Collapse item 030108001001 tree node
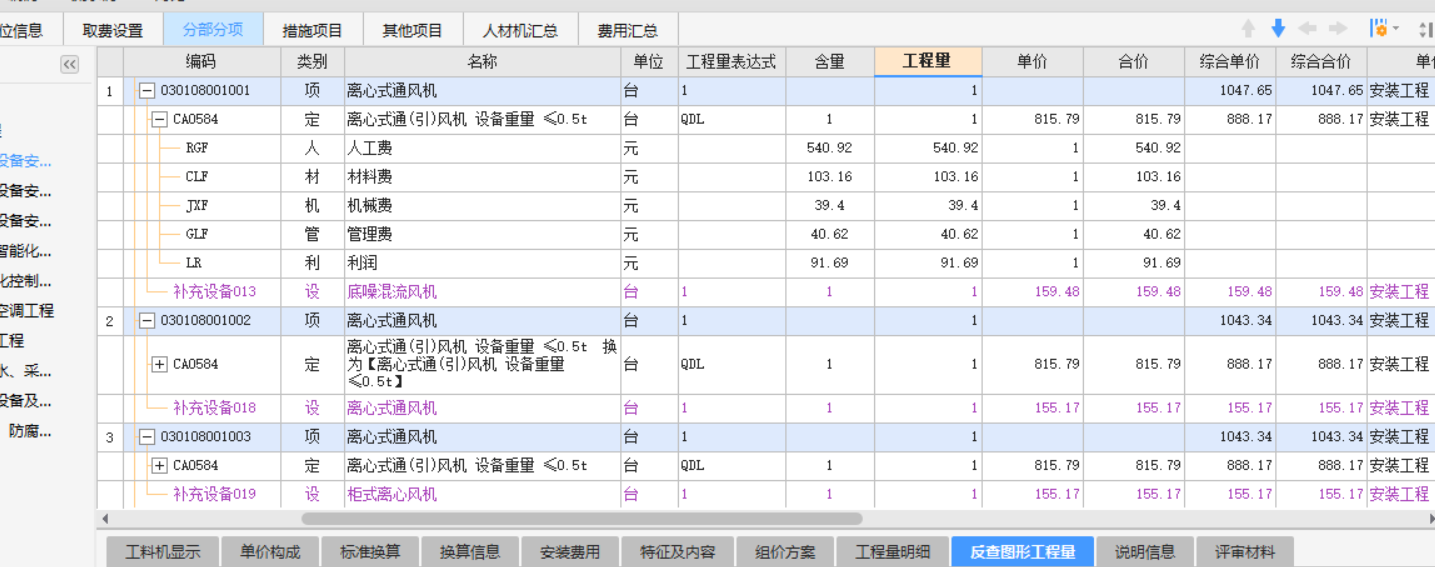This screenshot has height=567, width=1435. pos(146,91)
